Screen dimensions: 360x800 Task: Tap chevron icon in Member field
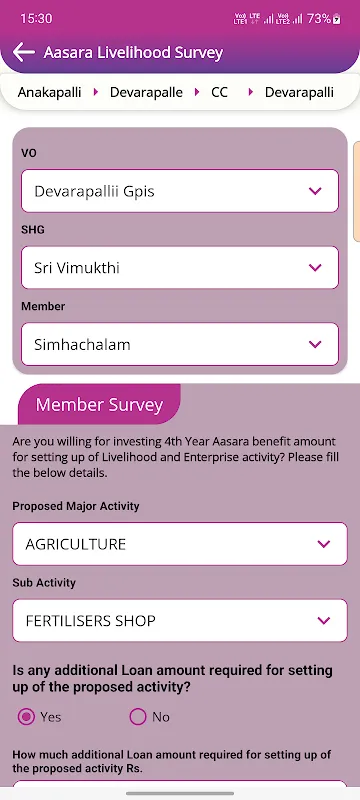[315, 344]
